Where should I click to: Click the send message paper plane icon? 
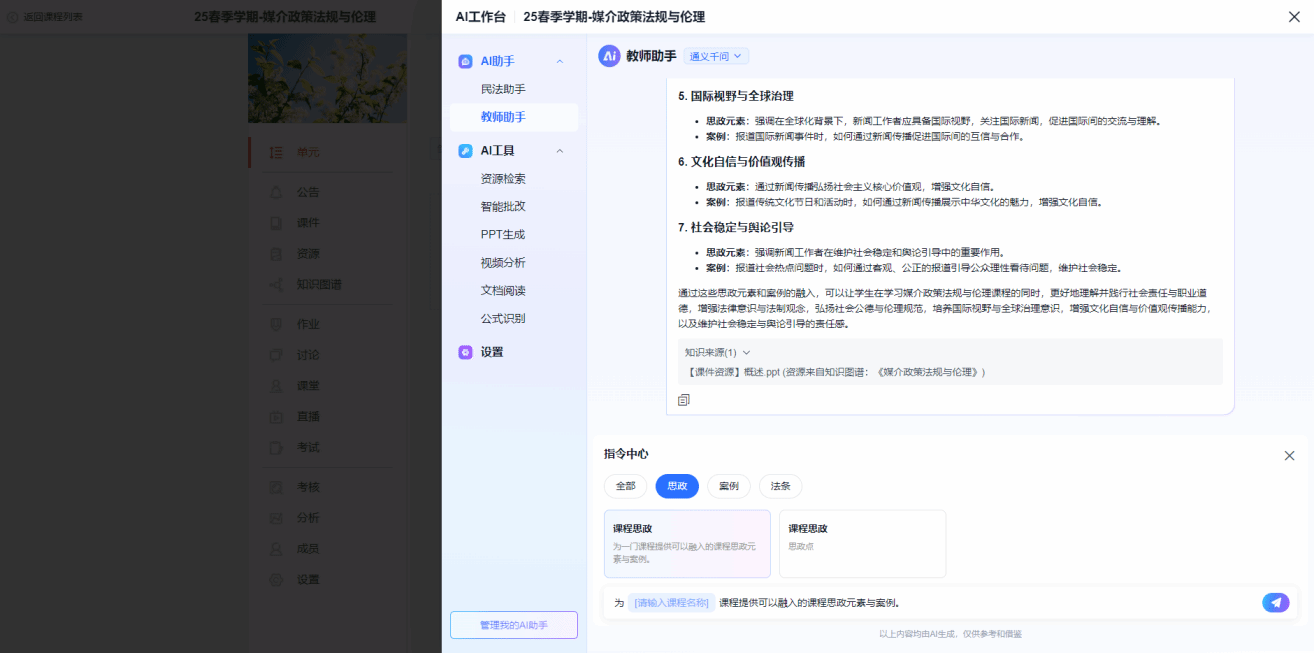click(x=1275, y=602)
